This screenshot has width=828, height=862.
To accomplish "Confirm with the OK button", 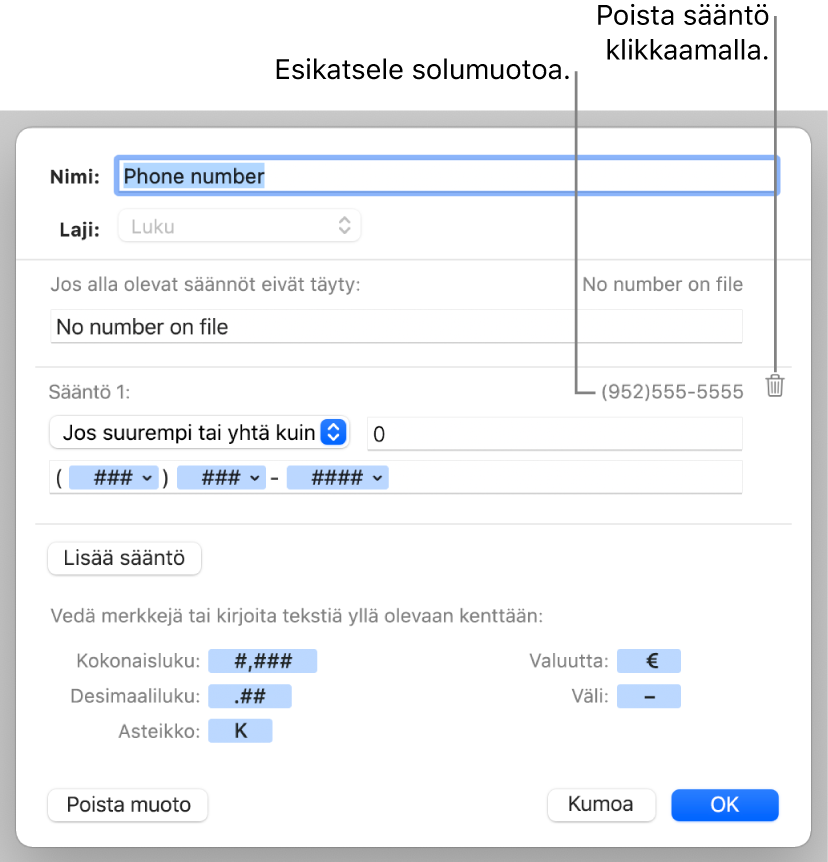I will [725, 804].
